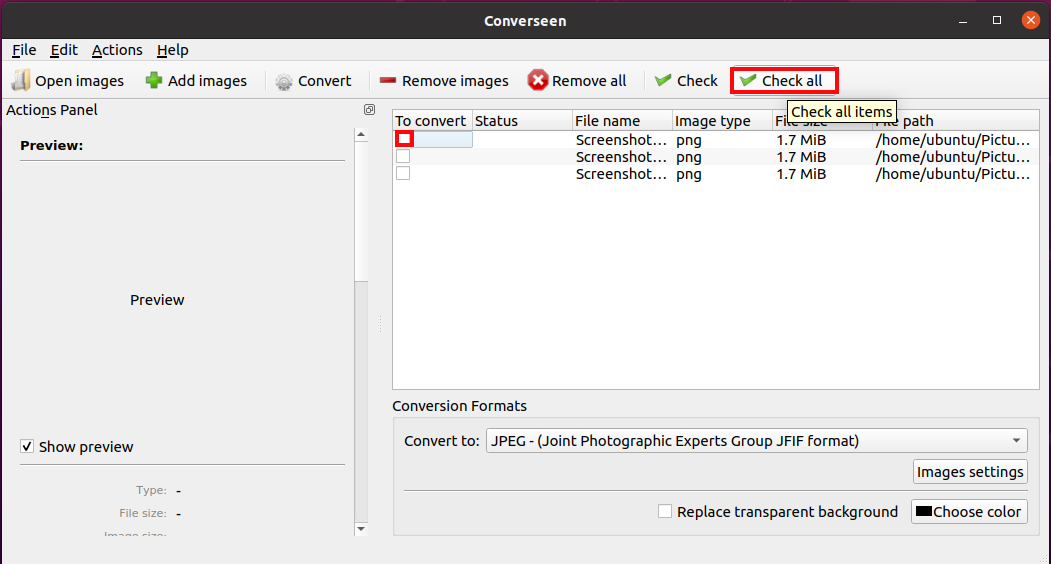The width and height of the screenshot is (1051, 564).
Task: Click the Open images toolbar icon
Action: (x=21, y=80)
